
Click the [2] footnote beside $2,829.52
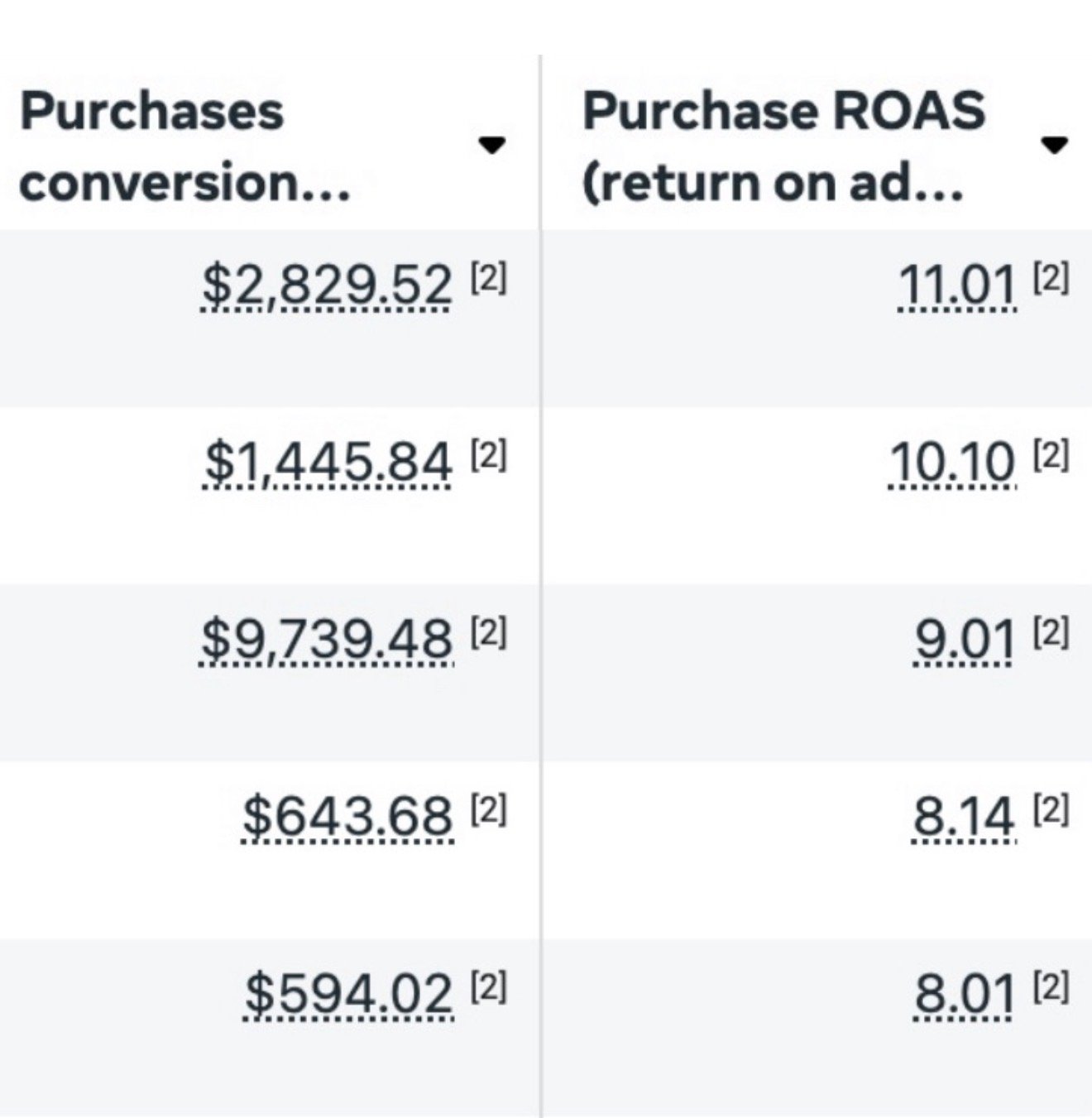488,278
